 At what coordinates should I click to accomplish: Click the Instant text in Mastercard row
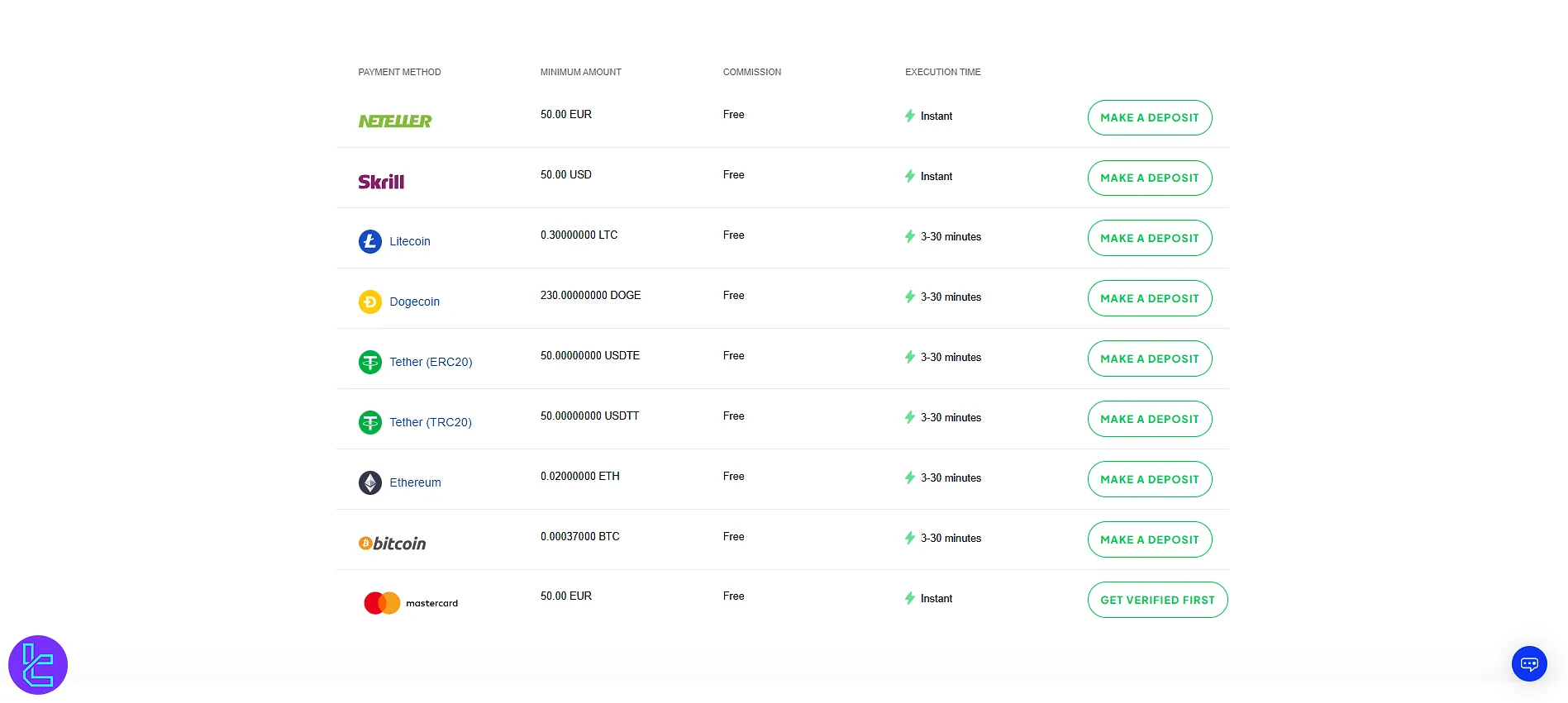937,598
